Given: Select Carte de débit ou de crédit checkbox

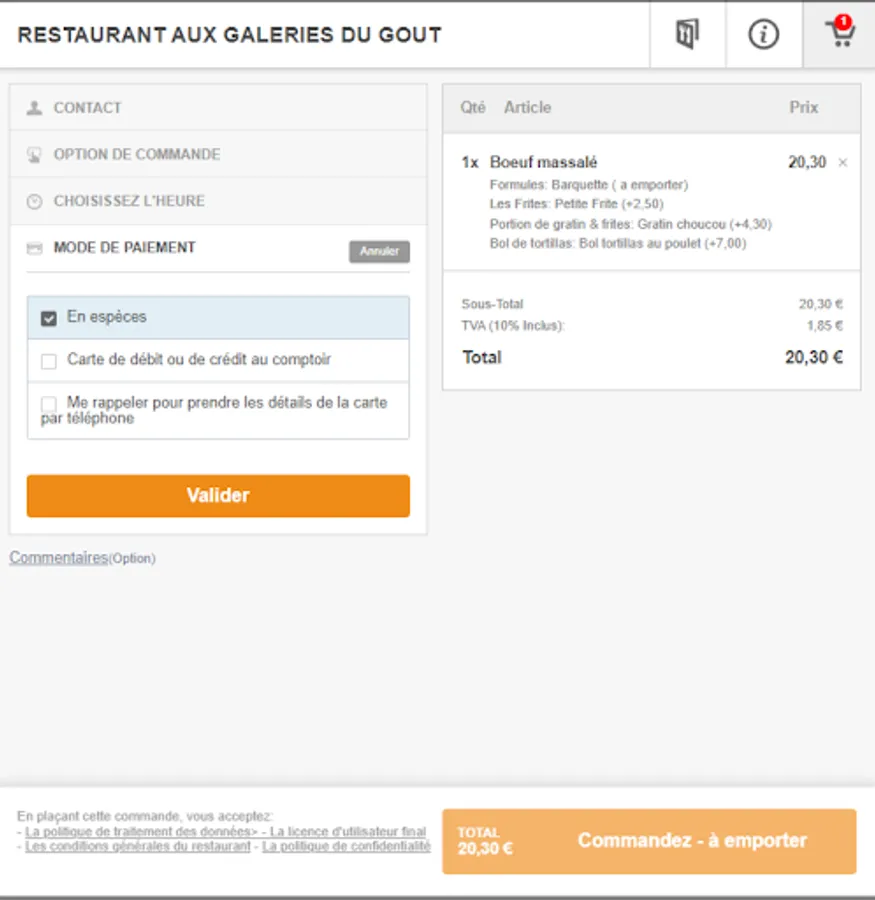Looking at the screenshot, I should [49, 361].
